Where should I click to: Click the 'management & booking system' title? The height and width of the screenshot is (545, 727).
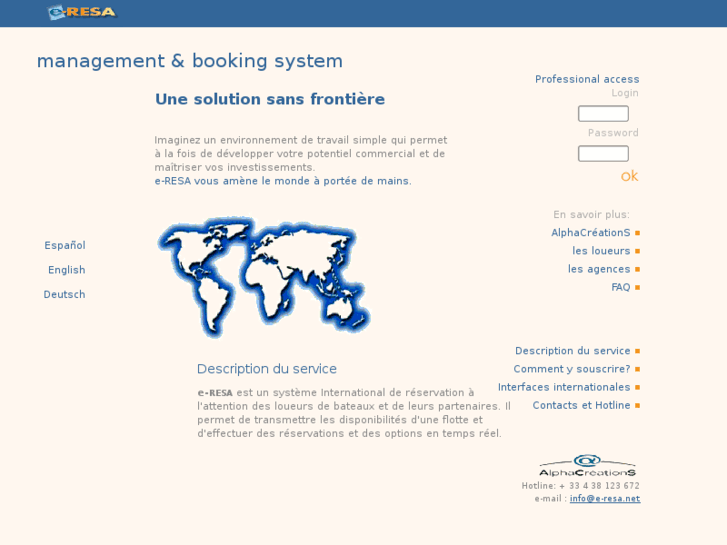190,61
